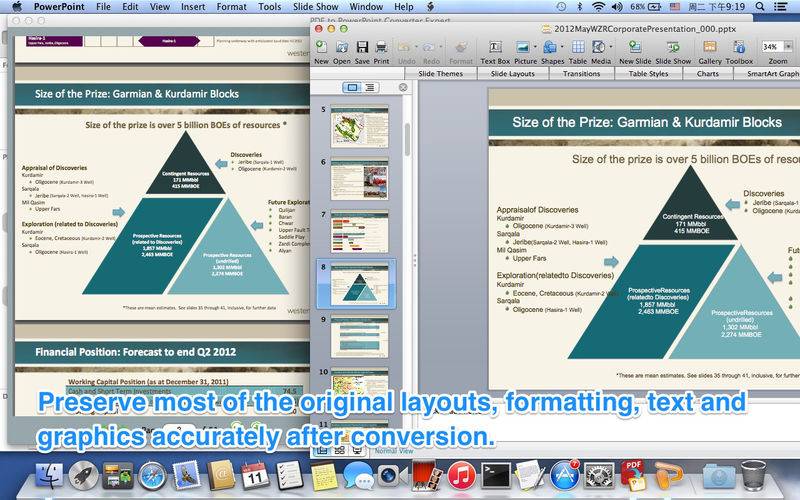
Task: Switch to Slide Themes tab
Action: pyautogui.click(x=440, y=73)
